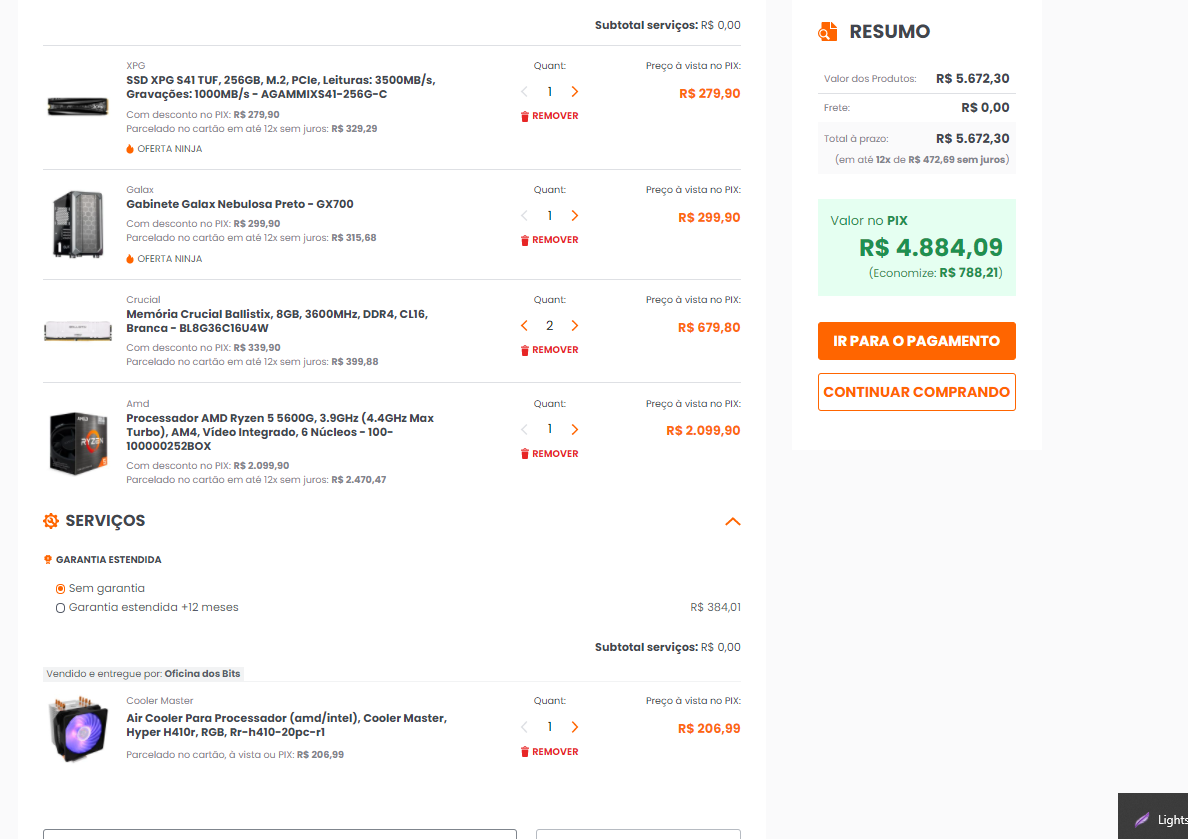
Task: Click the Crucial brand label
Action: click(143, 300)
